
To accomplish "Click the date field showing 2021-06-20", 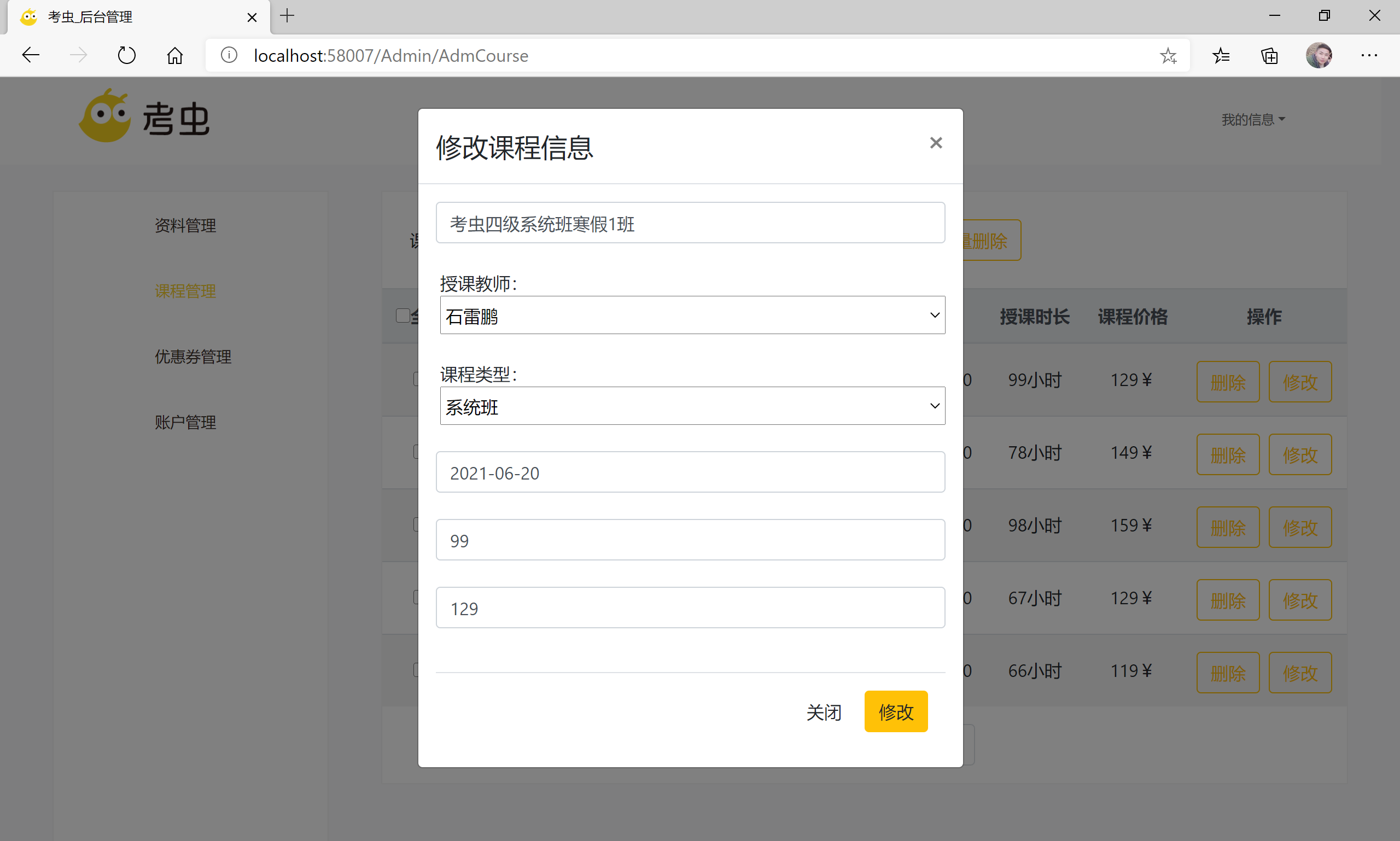I will [690, 472].
